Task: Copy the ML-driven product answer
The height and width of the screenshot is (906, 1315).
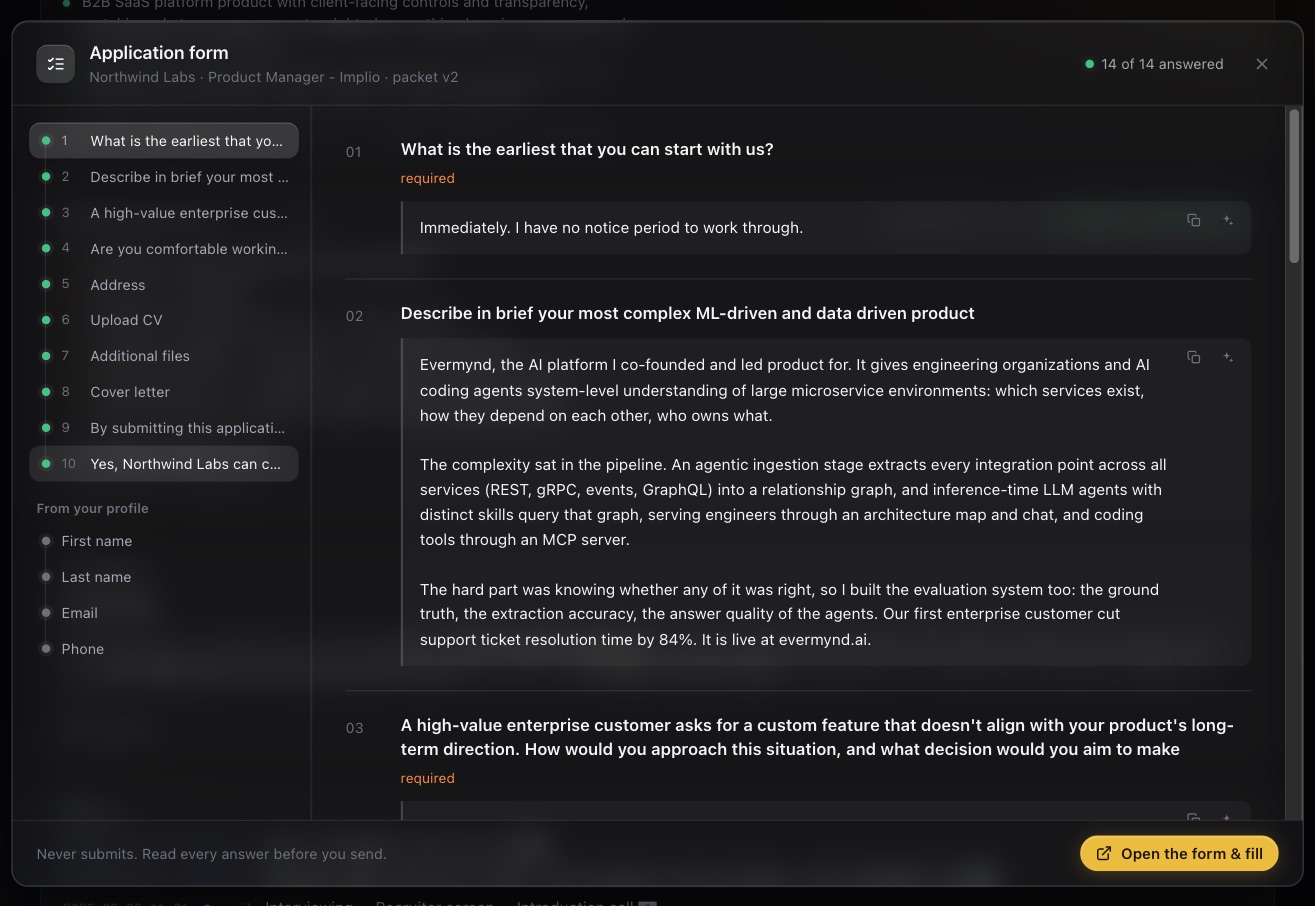Action: (x=1193, y=357)
